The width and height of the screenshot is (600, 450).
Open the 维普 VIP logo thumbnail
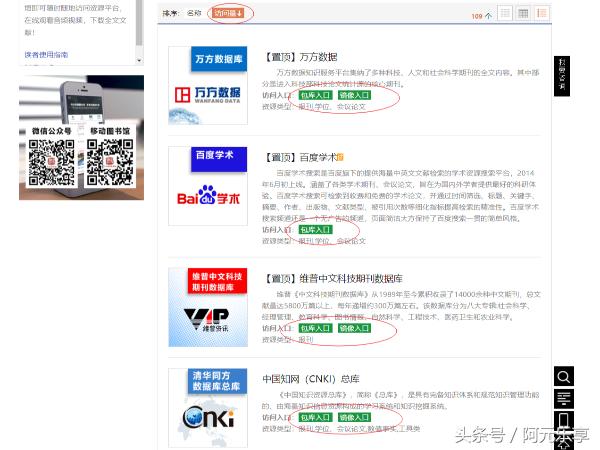pos(208,307)
